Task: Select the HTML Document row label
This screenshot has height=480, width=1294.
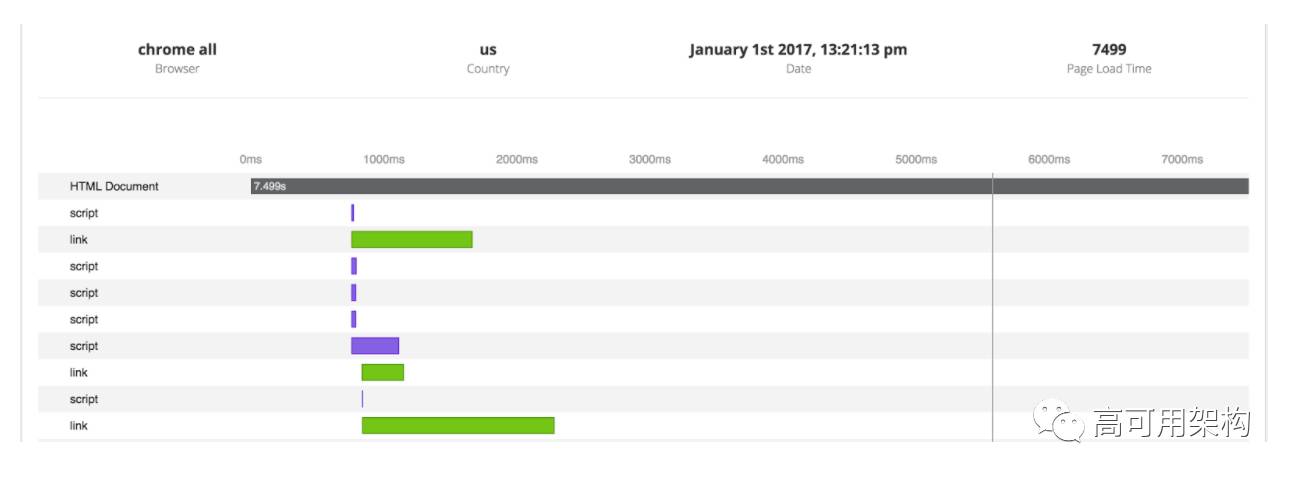Action: click(x=114, y=187)
